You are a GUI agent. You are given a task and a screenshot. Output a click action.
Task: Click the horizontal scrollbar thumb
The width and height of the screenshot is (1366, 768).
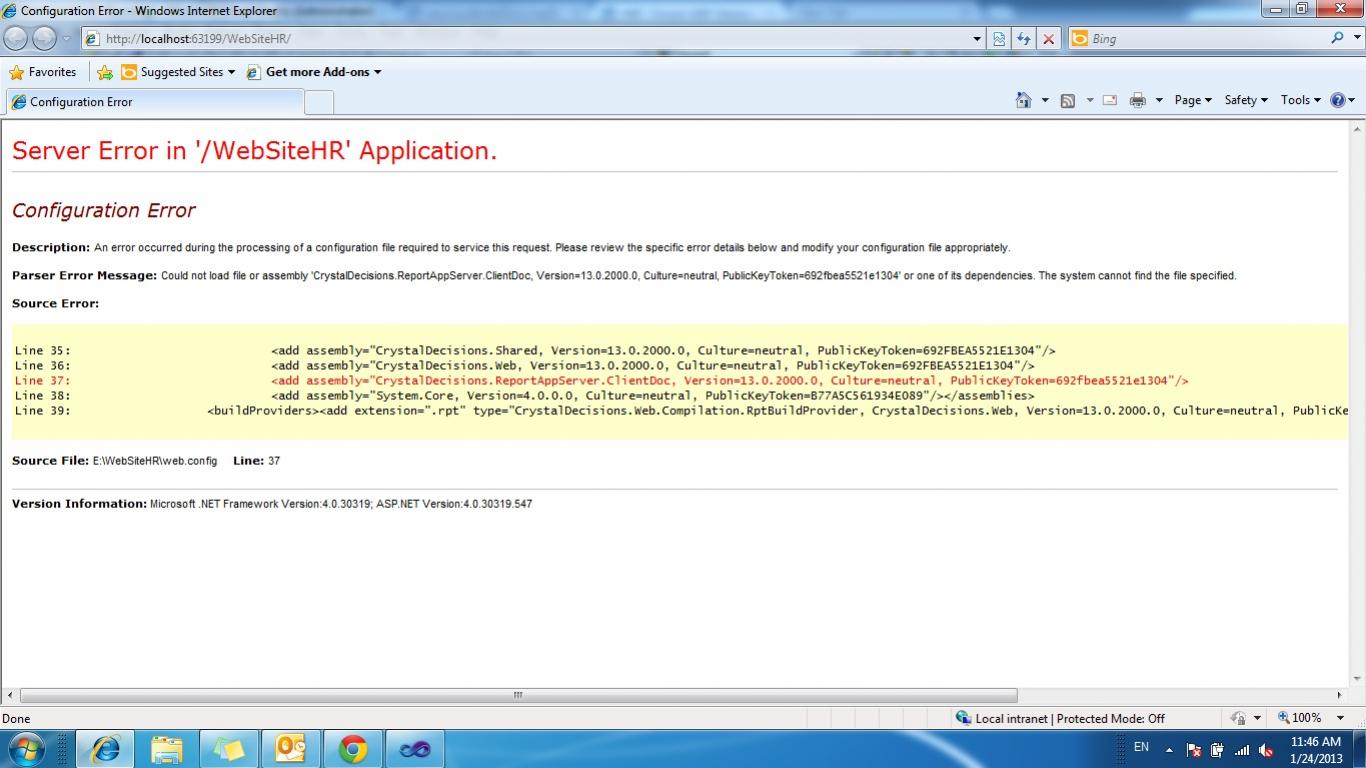pos(518,695)
